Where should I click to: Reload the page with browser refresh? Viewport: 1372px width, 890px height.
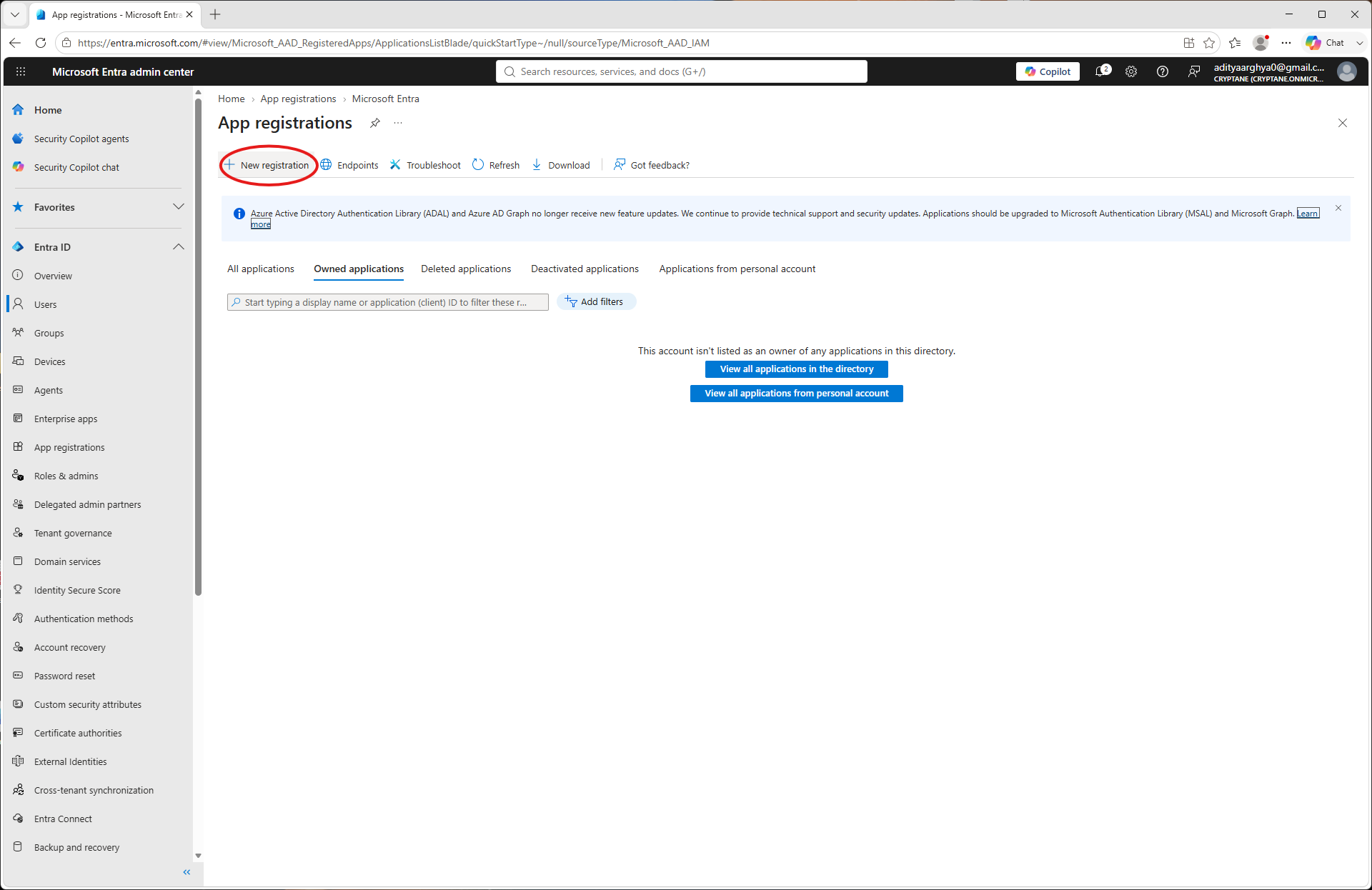(x=41, y=43)
